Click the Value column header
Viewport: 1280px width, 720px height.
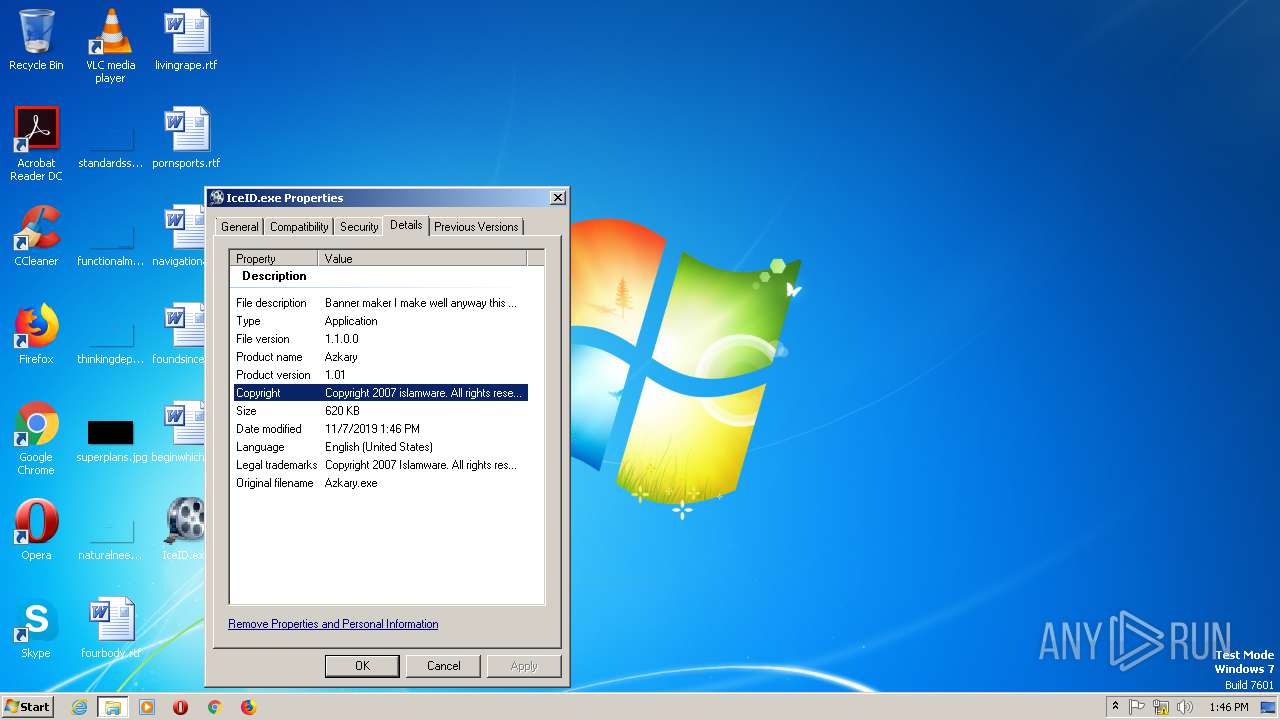(x=422, y=258)
